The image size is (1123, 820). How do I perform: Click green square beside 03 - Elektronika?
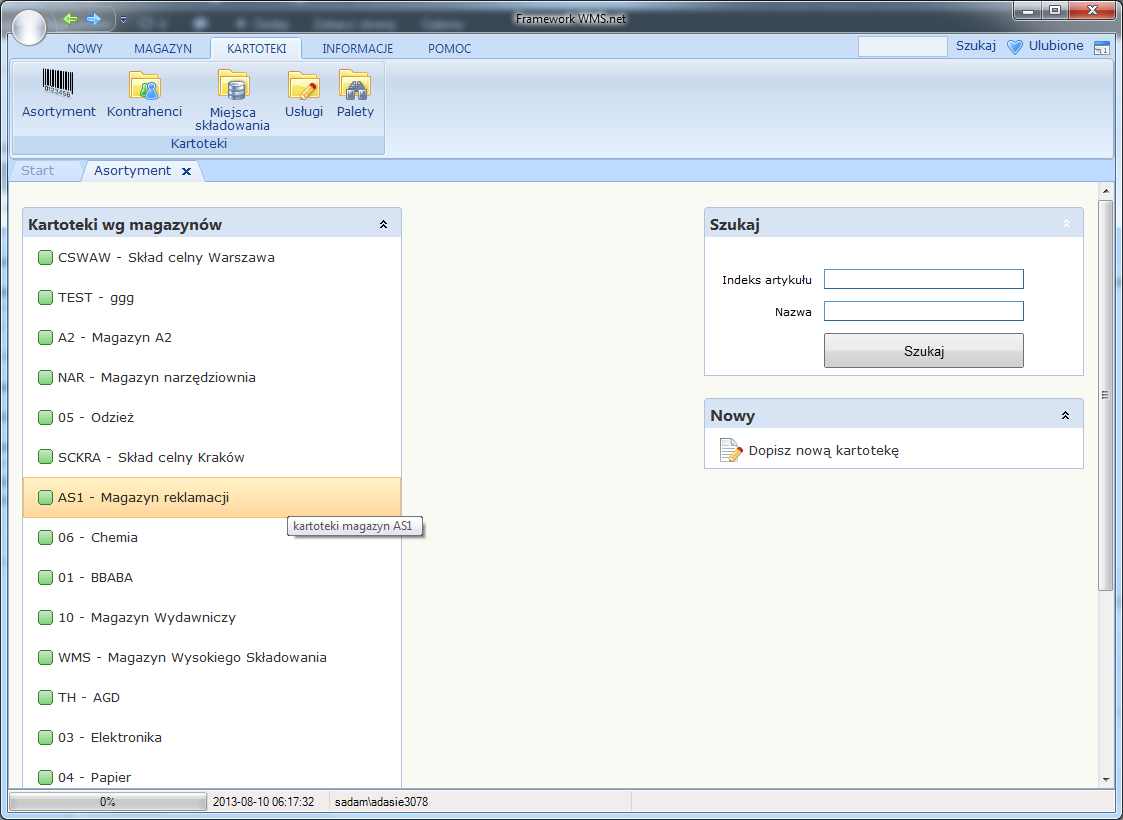coord(45,738)
